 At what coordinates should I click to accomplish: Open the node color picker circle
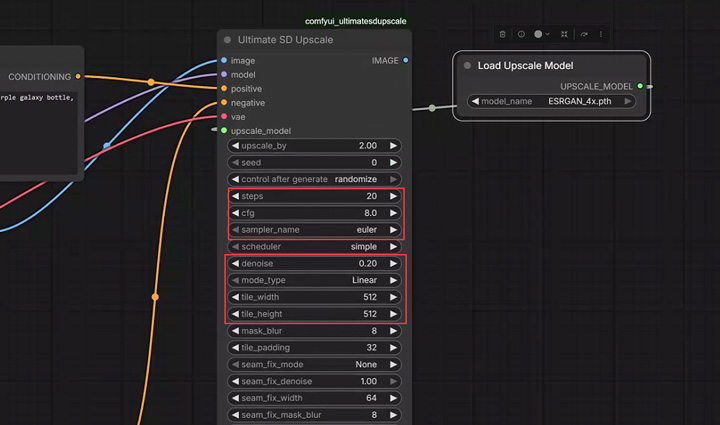(538, 34)
